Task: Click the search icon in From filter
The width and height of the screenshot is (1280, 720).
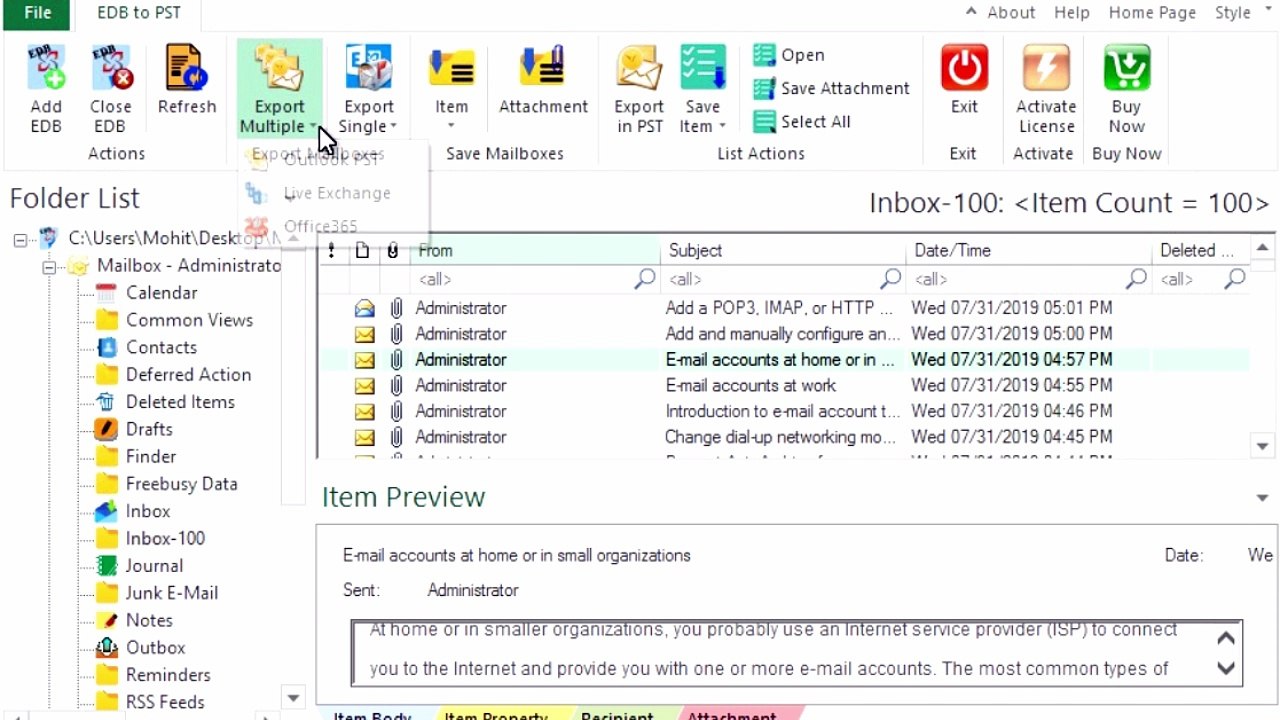Action: tap(645, 279)
